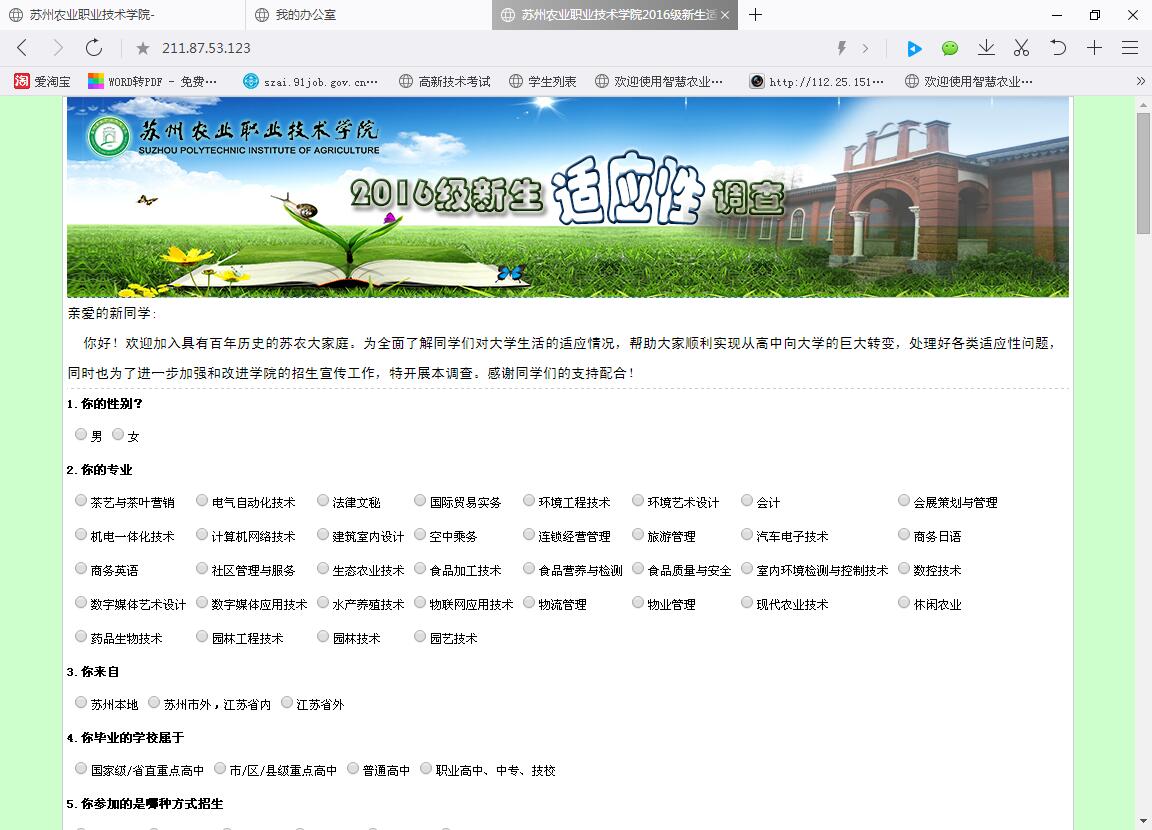
Task: Open a new tab with plus button
Action: (755, 15)
